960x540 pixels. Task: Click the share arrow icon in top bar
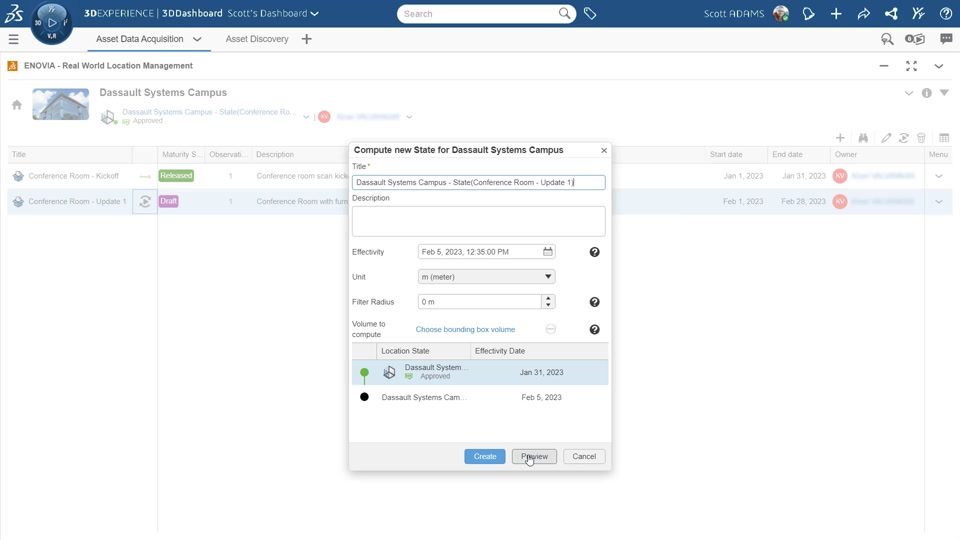[863, 13]
